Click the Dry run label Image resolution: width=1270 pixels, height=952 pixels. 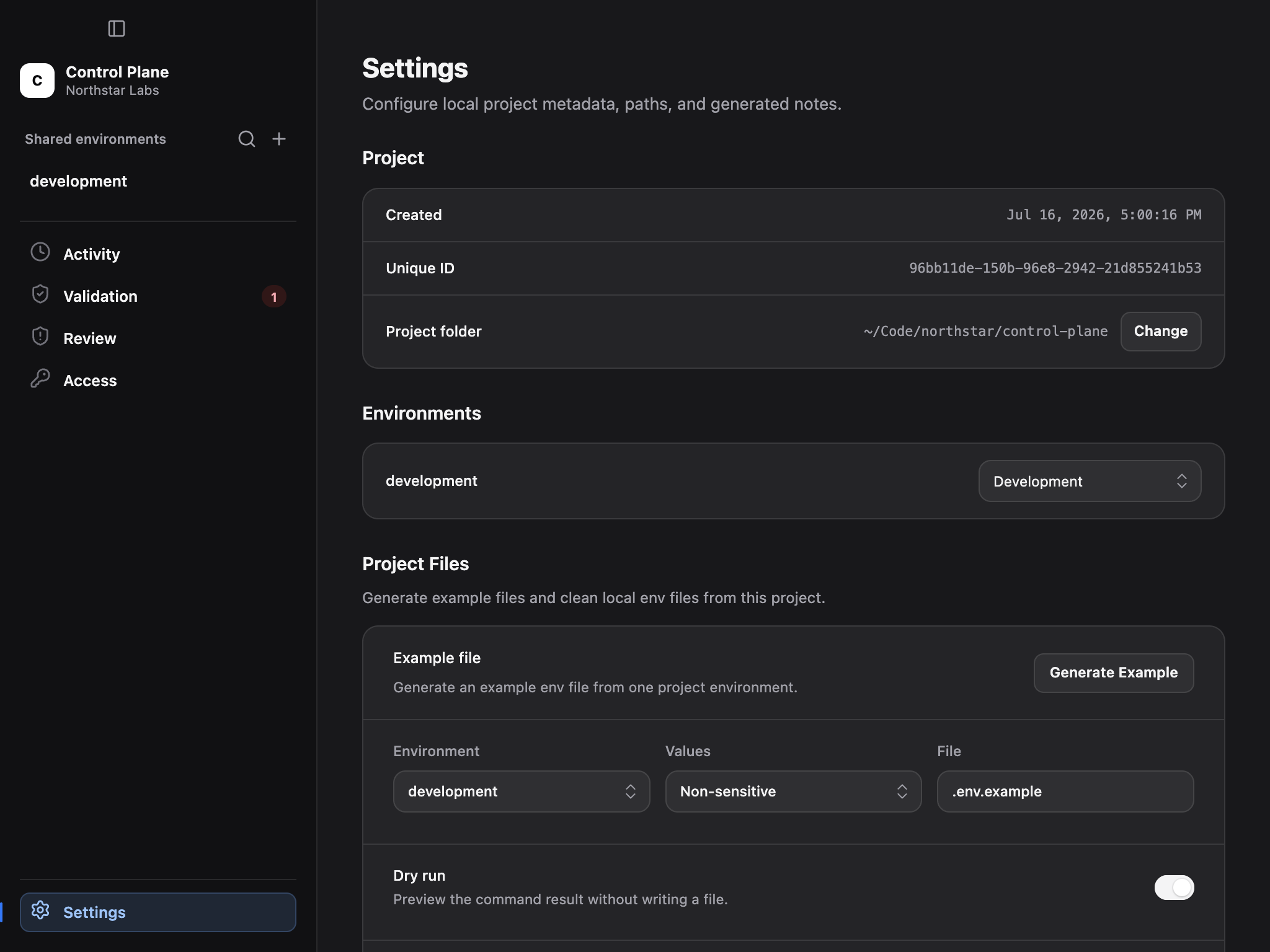tap(419, 876)
